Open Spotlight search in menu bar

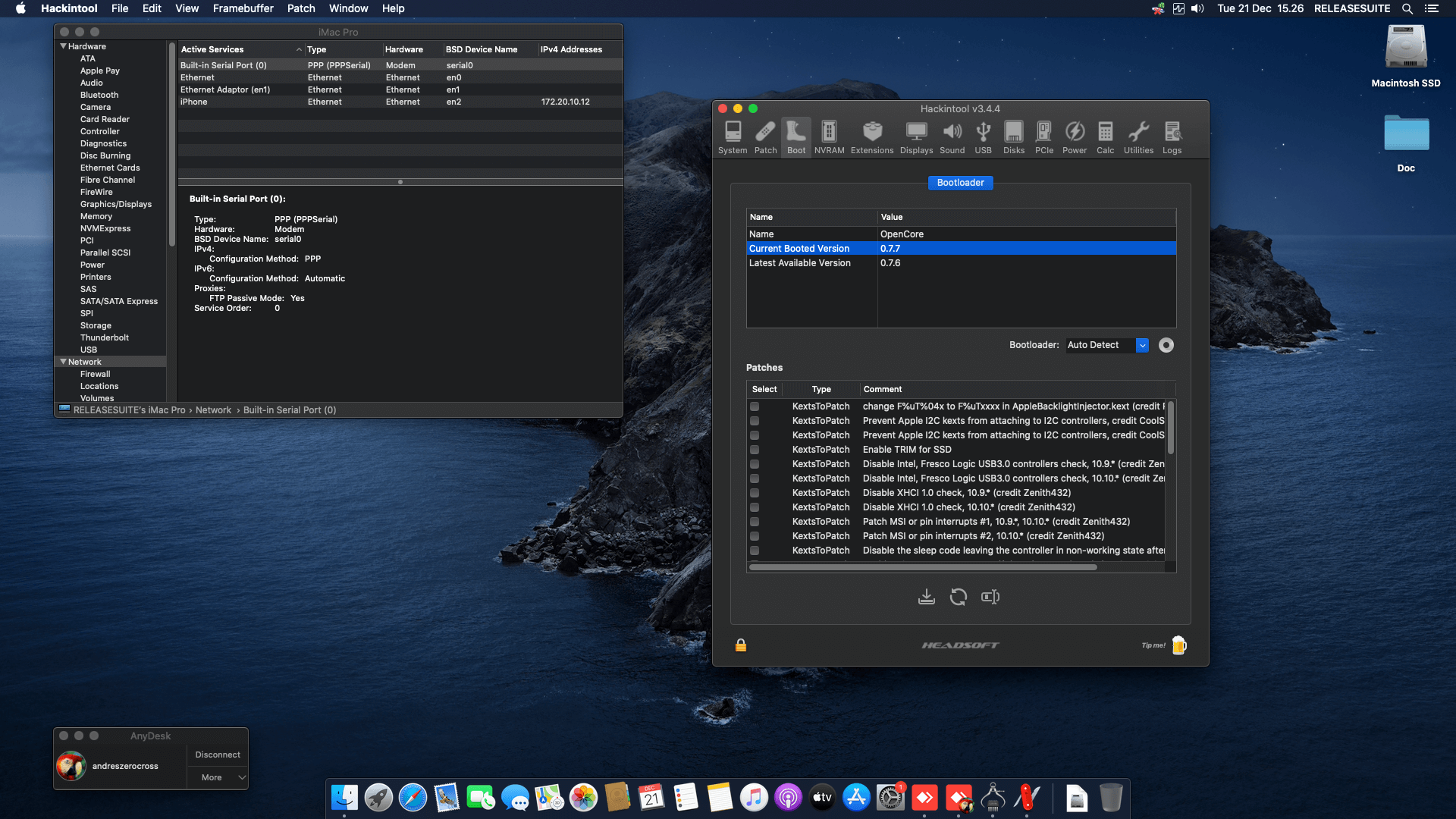point(1407,8)
